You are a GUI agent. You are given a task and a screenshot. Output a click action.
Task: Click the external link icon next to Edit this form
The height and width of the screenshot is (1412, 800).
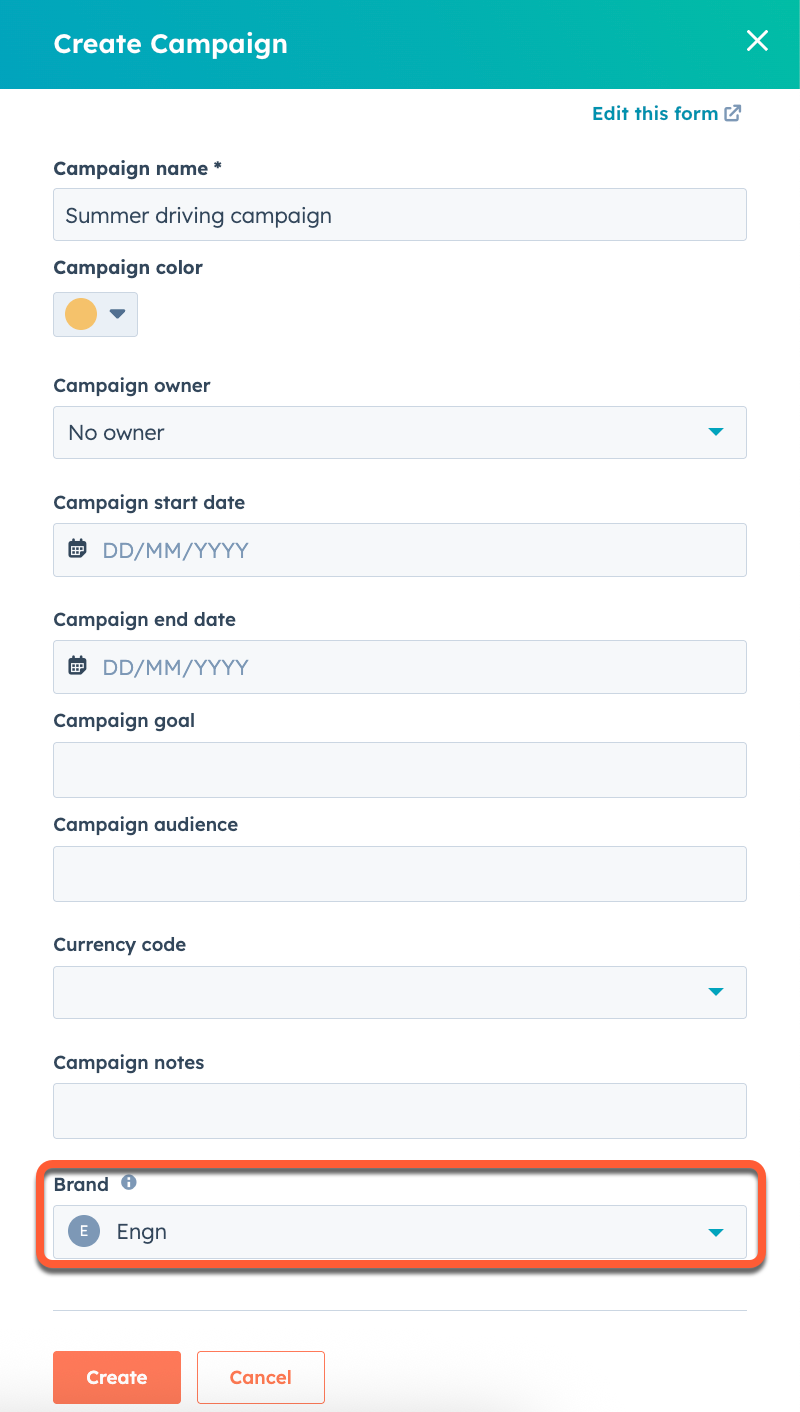pos(733,113)
